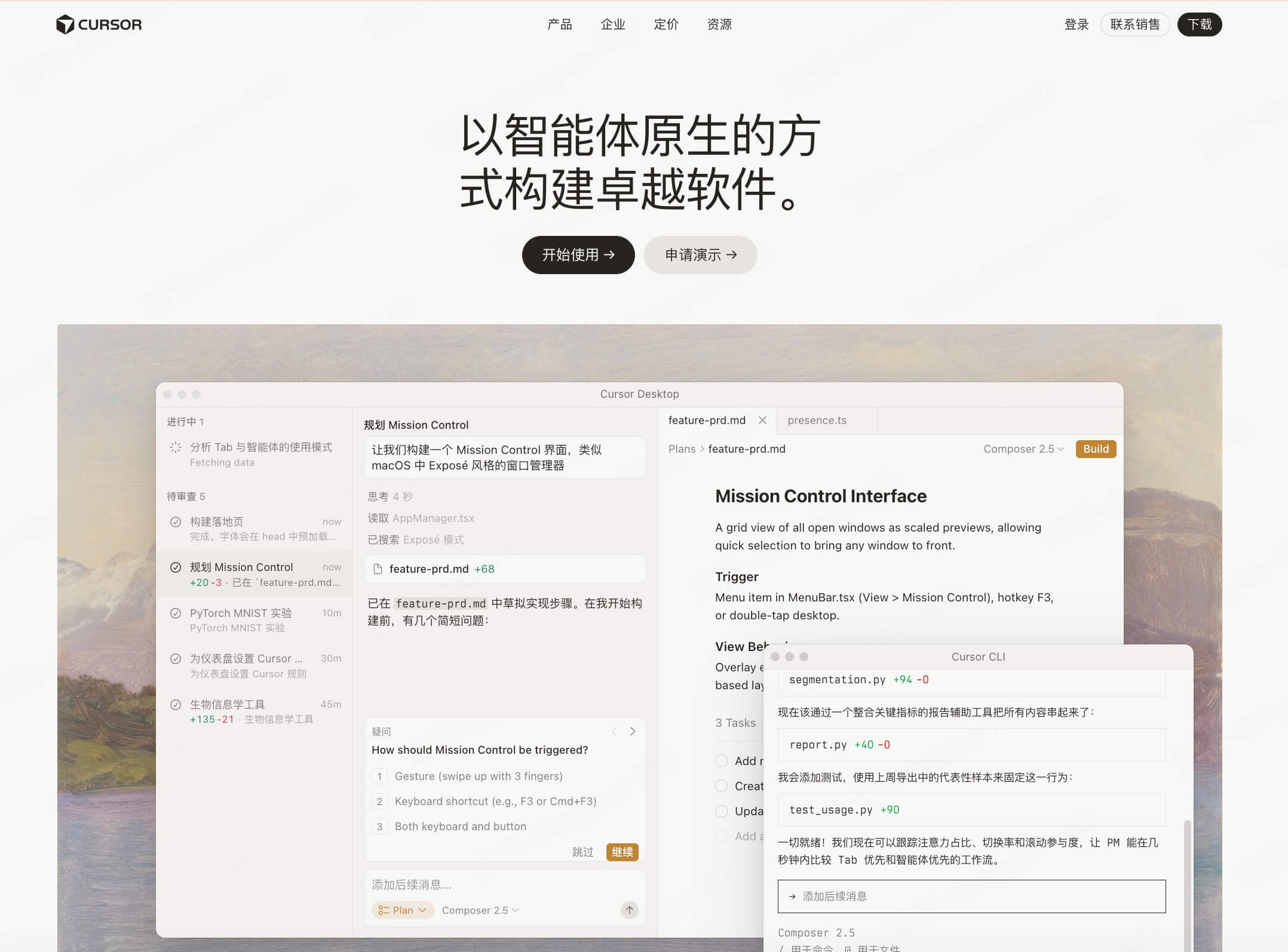Click the 已搜索 Exposé 模式 step
This screenshot has height=952, width=1288.
416,540
